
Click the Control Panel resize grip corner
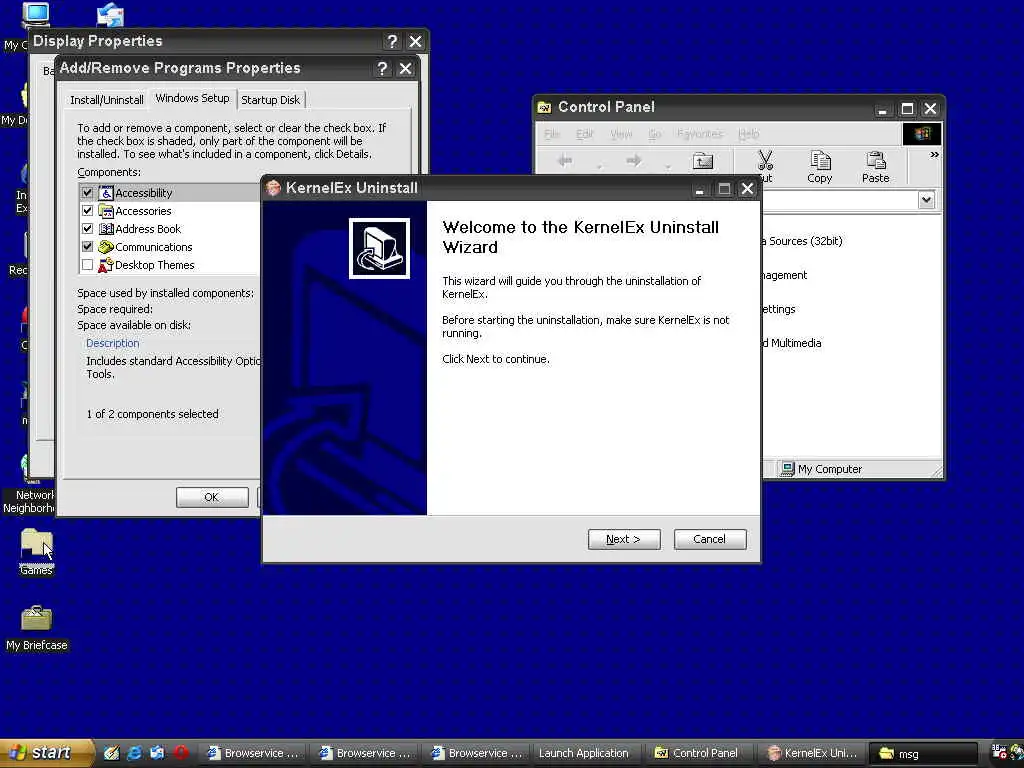click(x=937, y=471)
